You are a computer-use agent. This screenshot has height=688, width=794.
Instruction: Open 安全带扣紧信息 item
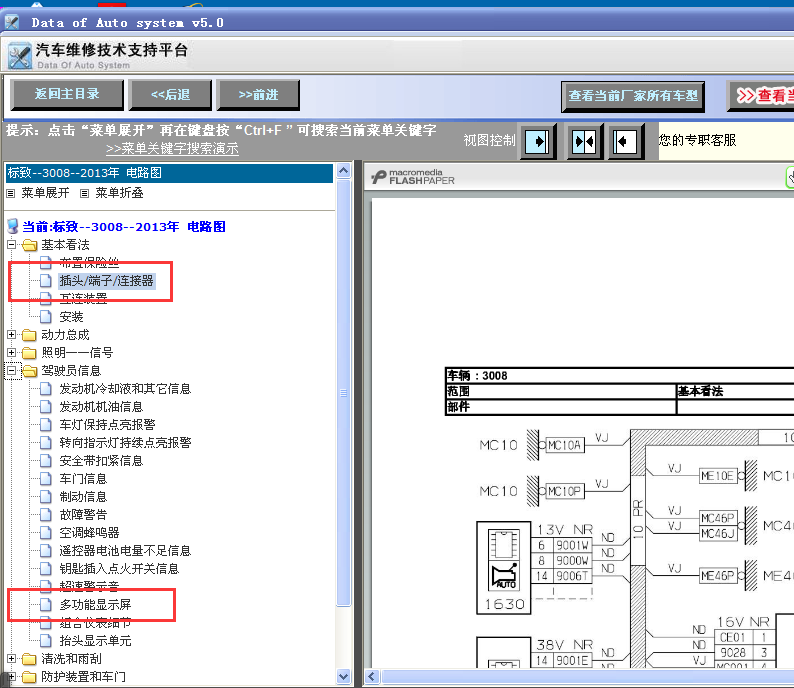click(101, 461)
